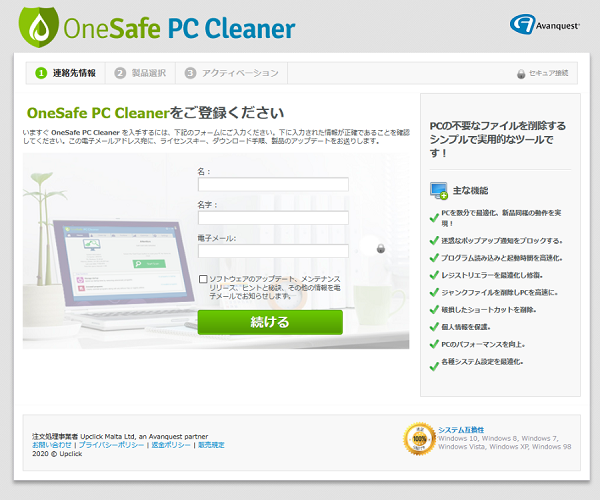
Task: Open the 返金ポリシー link
Action: pos(171,445)
